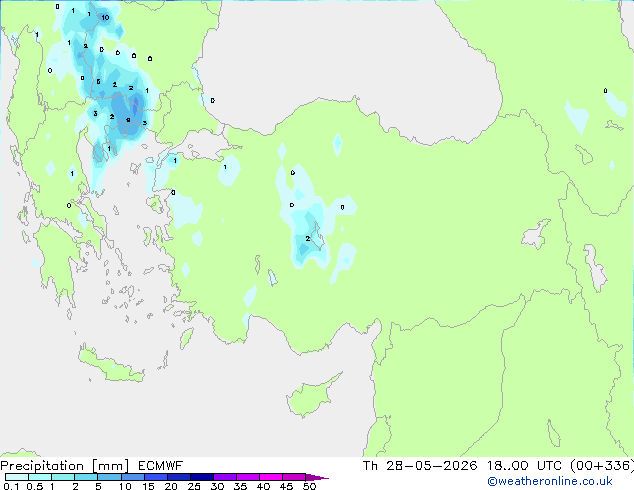Click the '18..00 UTC' time text

[x=524, y=466]
